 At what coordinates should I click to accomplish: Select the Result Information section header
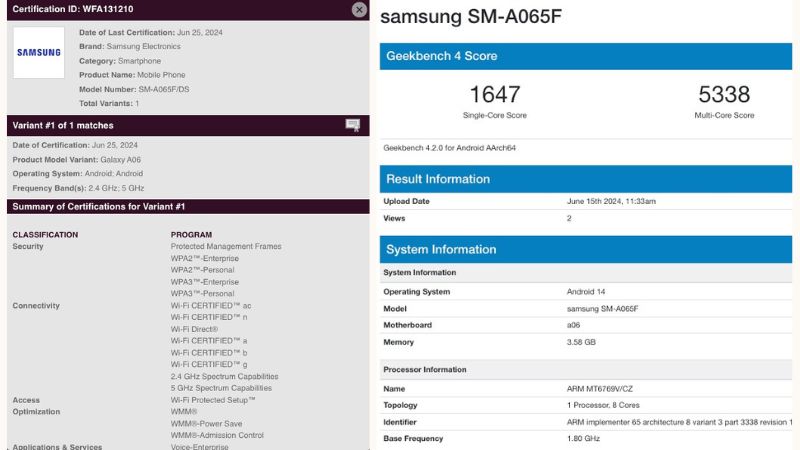[x=438, y=179]
